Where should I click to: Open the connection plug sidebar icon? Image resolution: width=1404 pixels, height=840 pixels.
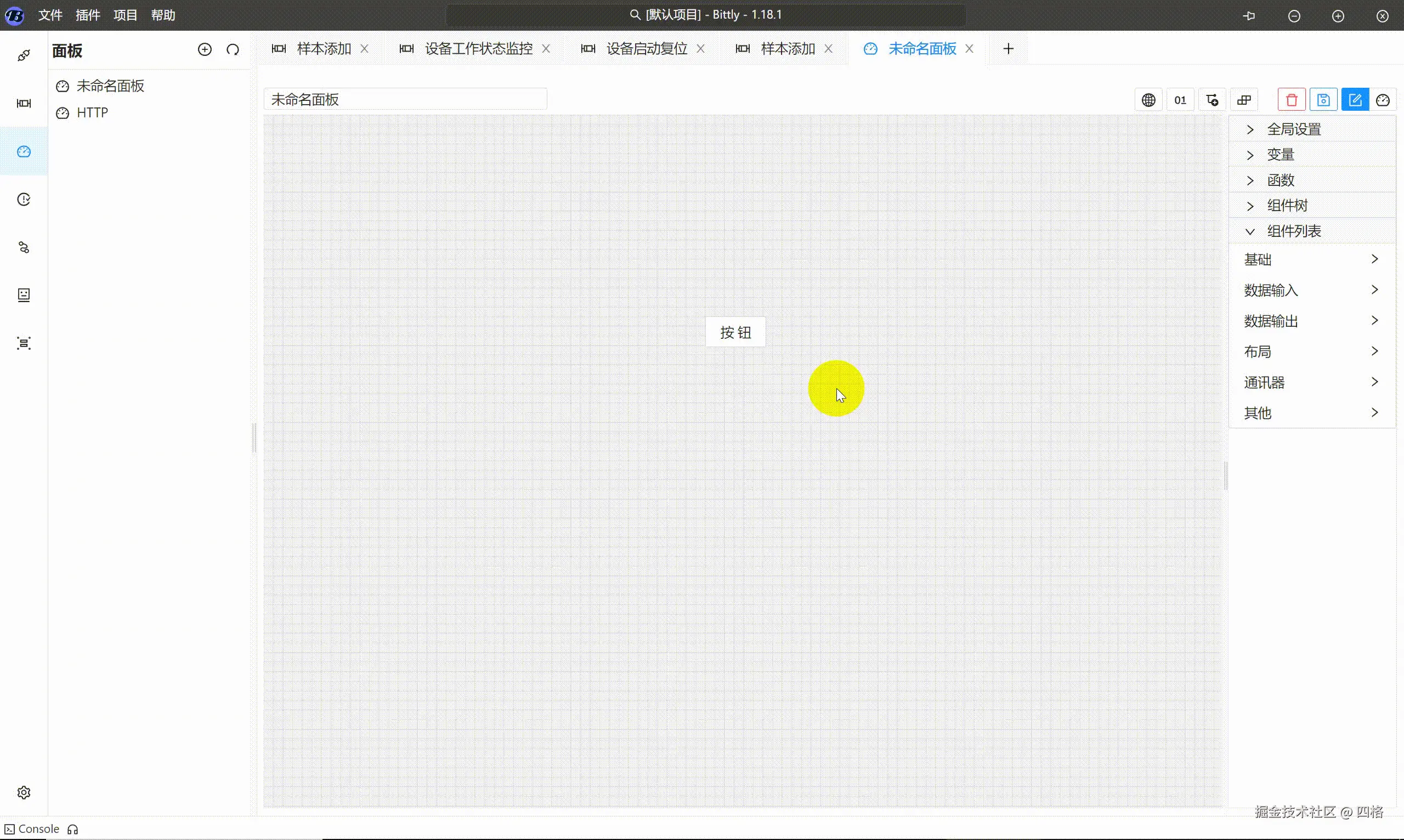(x=24, y=55)
